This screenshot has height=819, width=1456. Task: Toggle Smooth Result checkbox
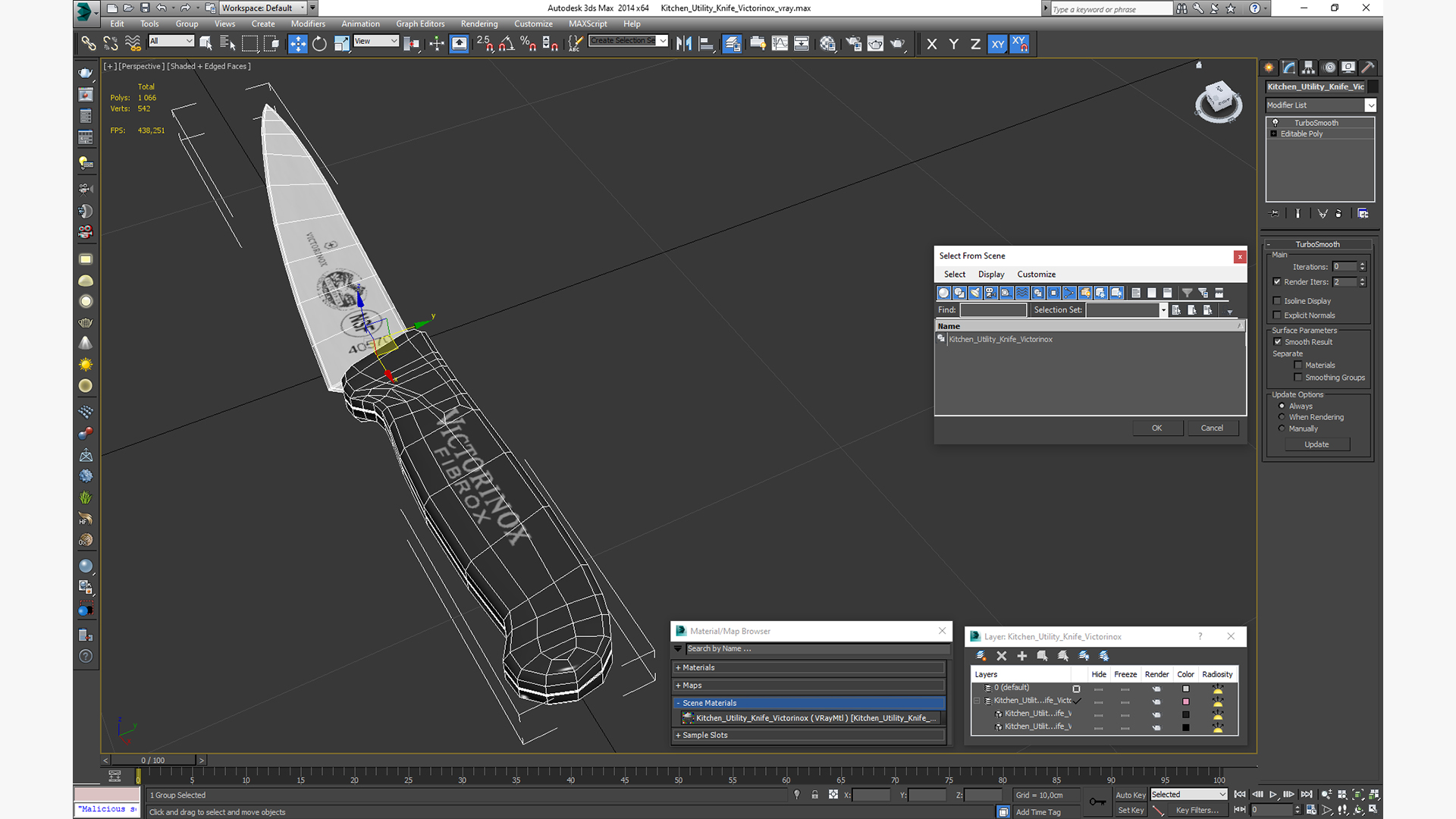click(1278, 342)
